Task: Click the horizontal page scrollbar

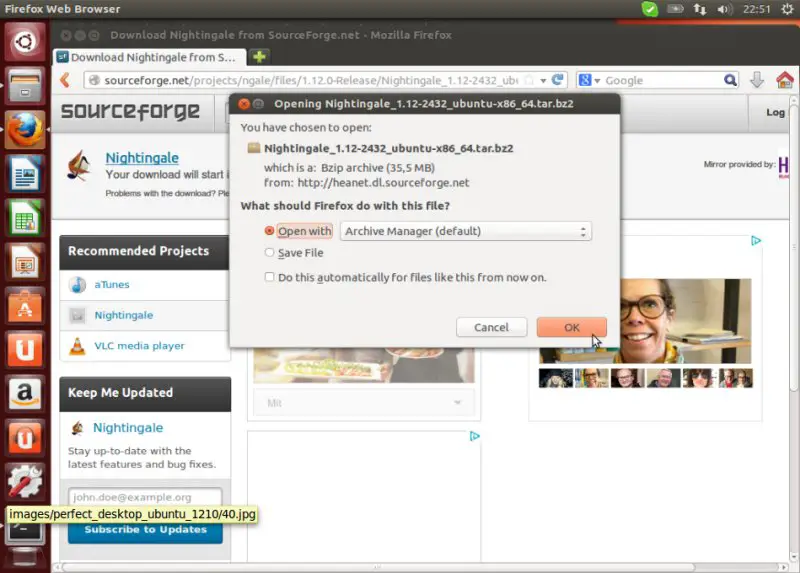Action: point(378,567)
